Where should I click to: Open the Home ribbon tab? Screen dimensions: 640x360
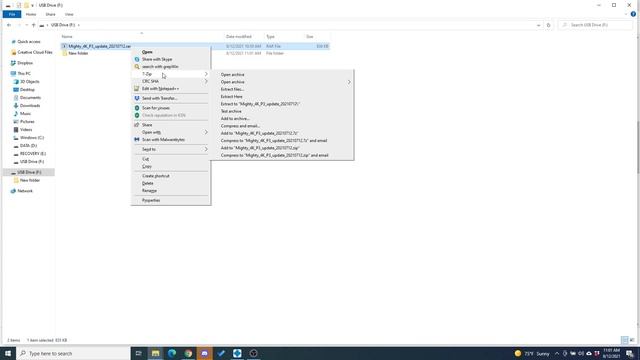[31, 14]
